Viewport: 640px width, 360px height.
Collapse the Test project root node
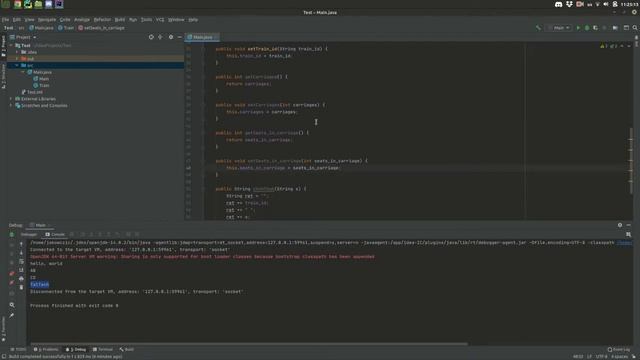click(x=11, y=46)
